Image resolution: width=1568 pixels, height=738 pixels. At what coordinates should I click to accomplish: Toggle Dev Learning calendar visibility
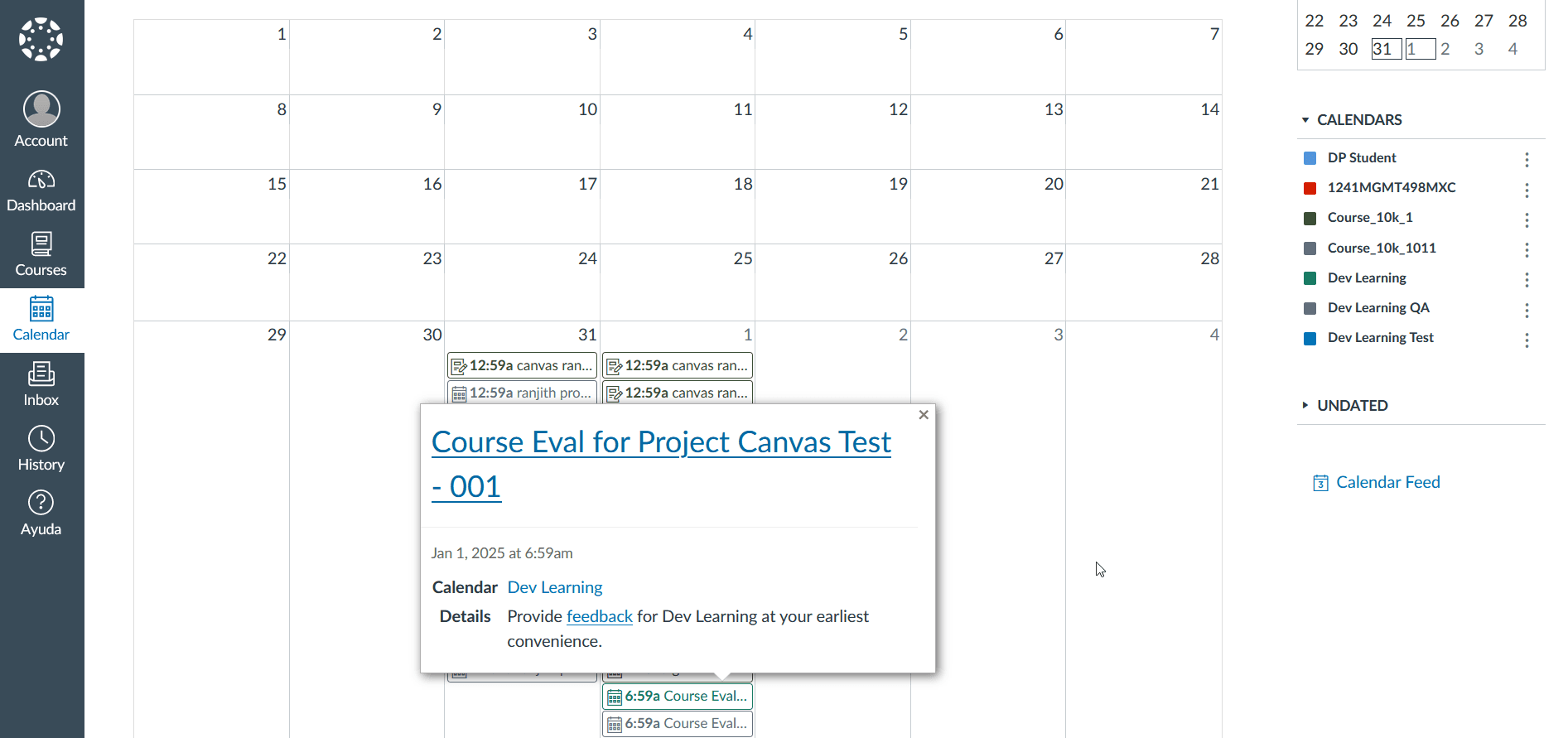coord(1310,278)
